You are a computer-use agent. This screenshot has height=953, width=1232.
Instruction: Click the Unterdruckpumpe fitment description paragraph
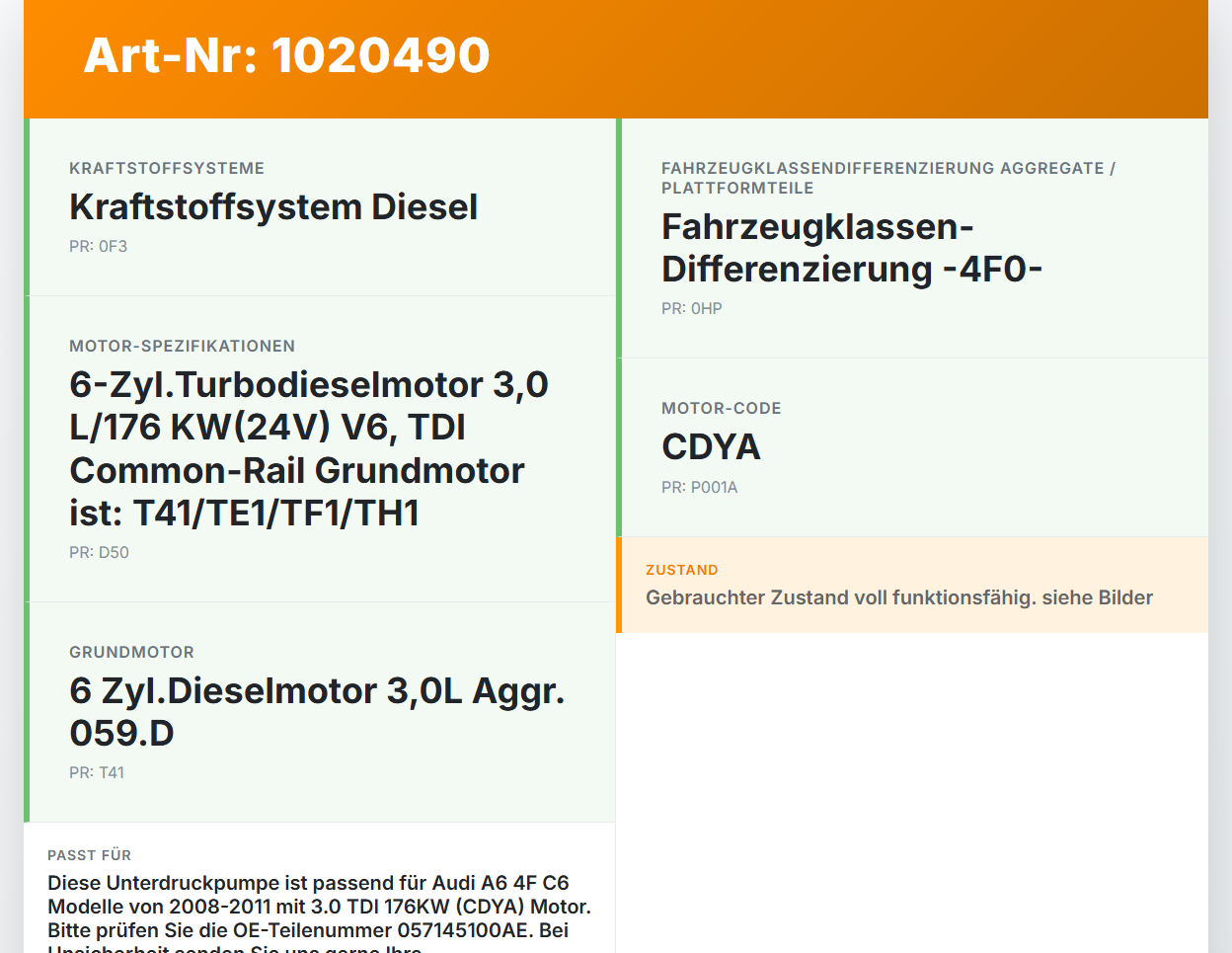tap(319, 913)
